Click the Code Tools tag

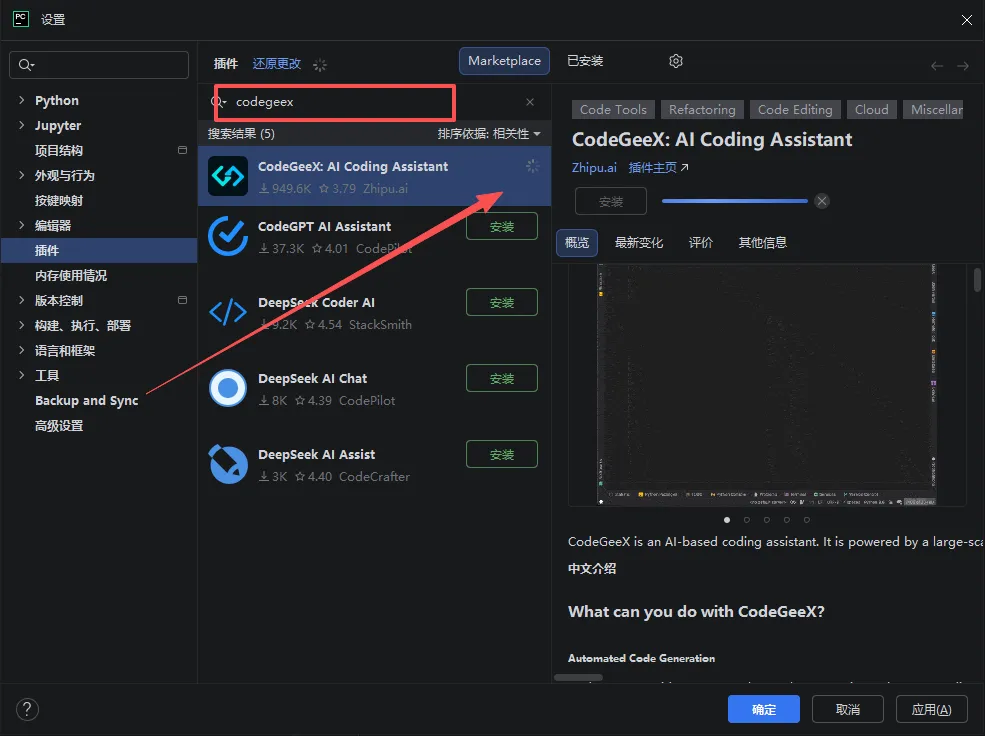tap(613, 109)
